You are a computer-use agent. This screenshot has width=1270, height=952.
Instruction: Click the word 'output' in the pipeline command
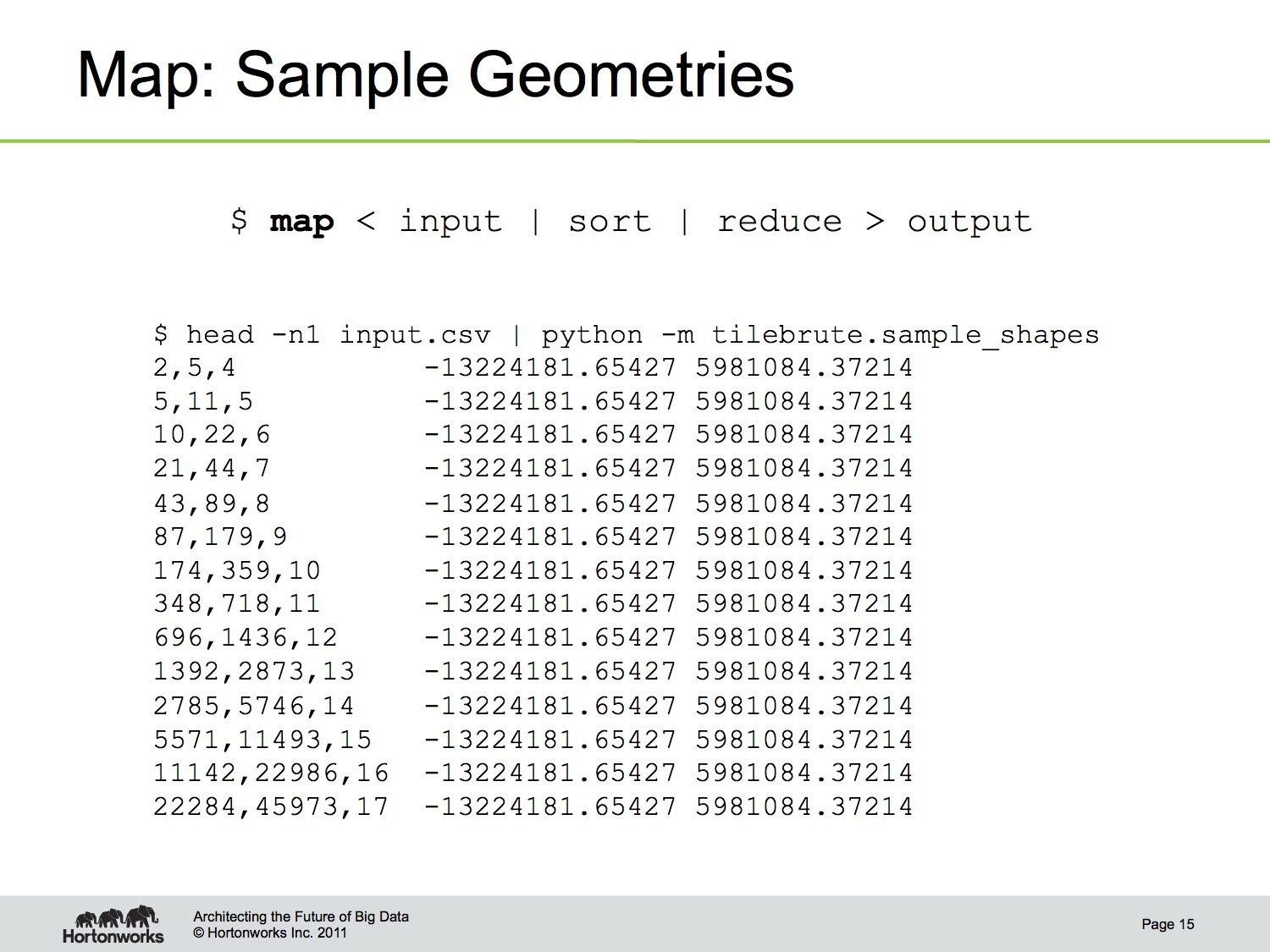coord(969,222)
